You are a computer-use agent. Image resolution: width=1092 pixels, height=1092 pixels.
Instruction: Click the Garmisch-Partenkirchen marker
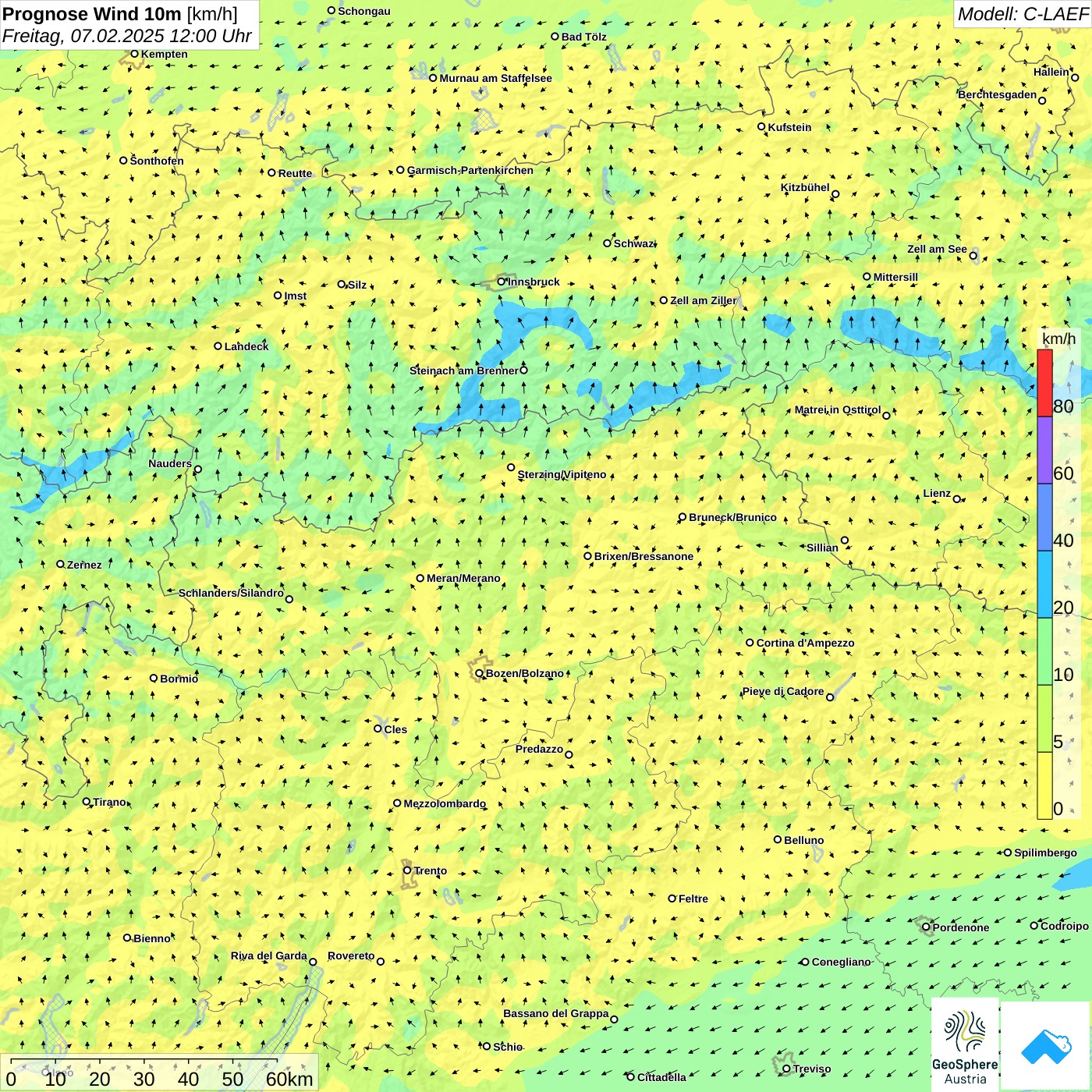pos(400,169)
